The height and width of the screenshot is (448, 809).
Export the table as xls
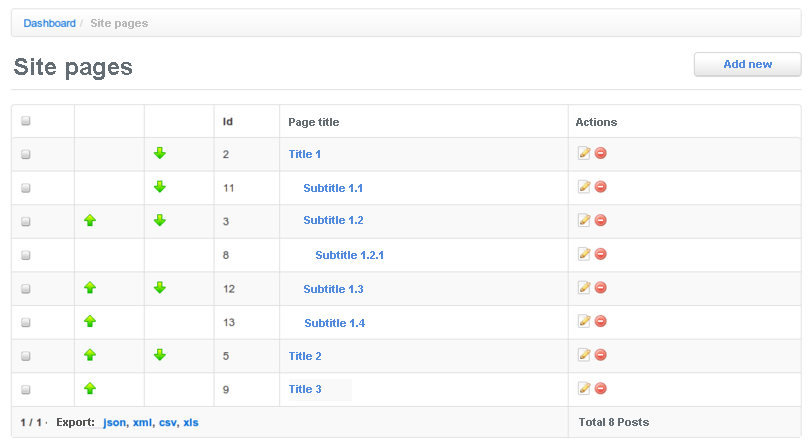click(191, 422)
